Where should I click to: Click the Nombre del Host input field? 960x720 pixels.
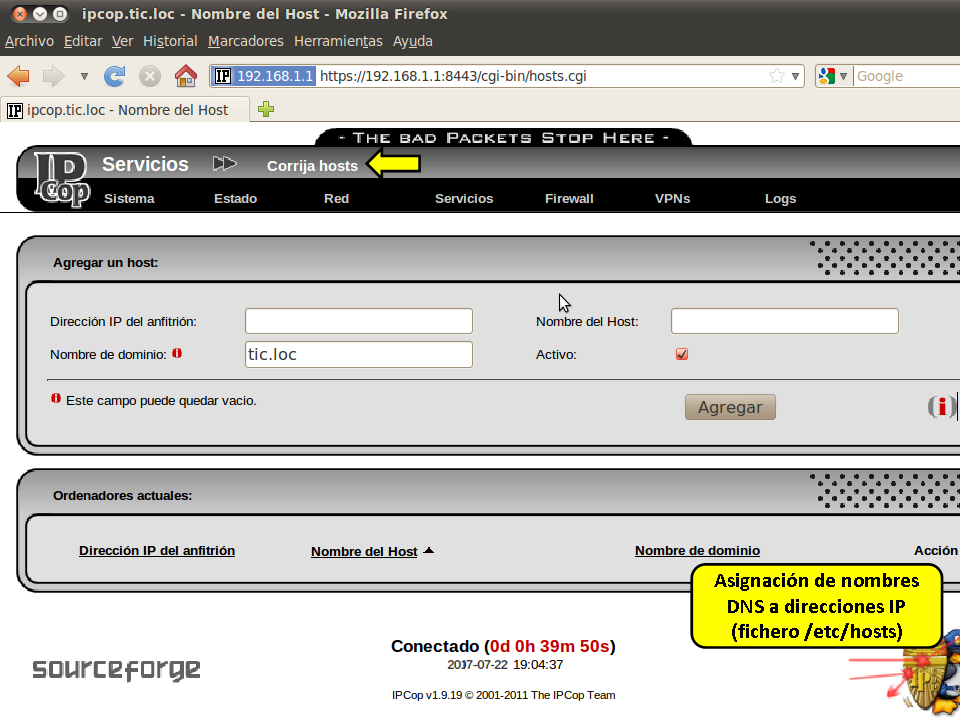pos(784,321)
